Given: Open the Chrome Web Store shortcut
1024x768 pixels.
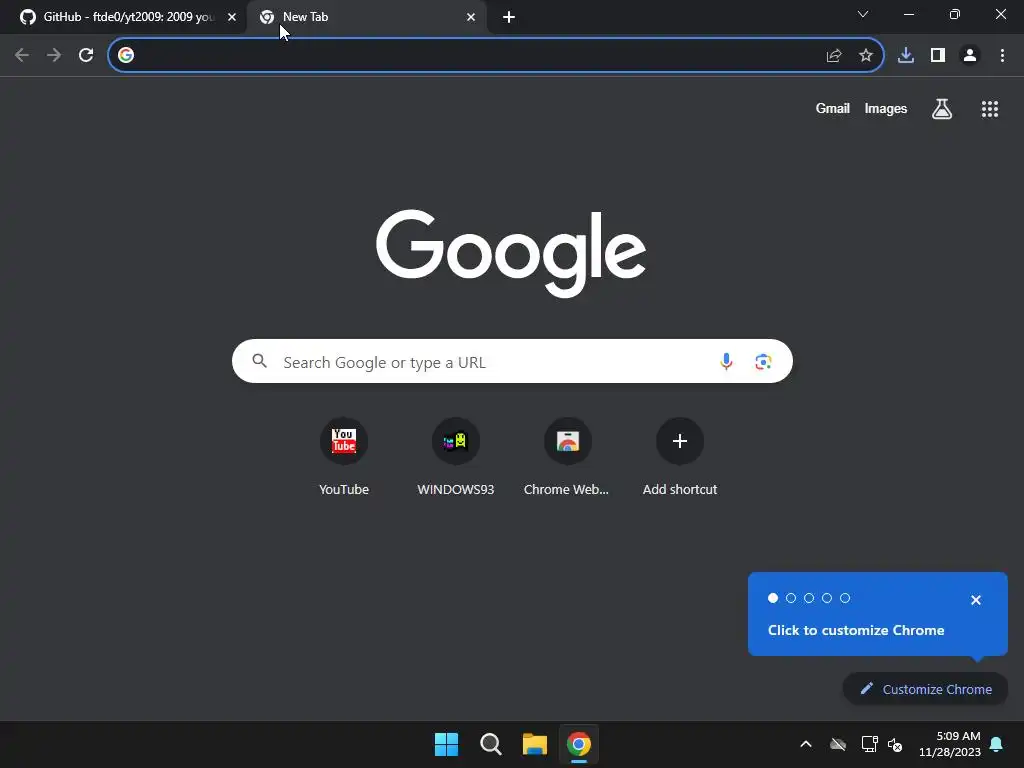Looking at the screenshot, I should coord(567,458).
